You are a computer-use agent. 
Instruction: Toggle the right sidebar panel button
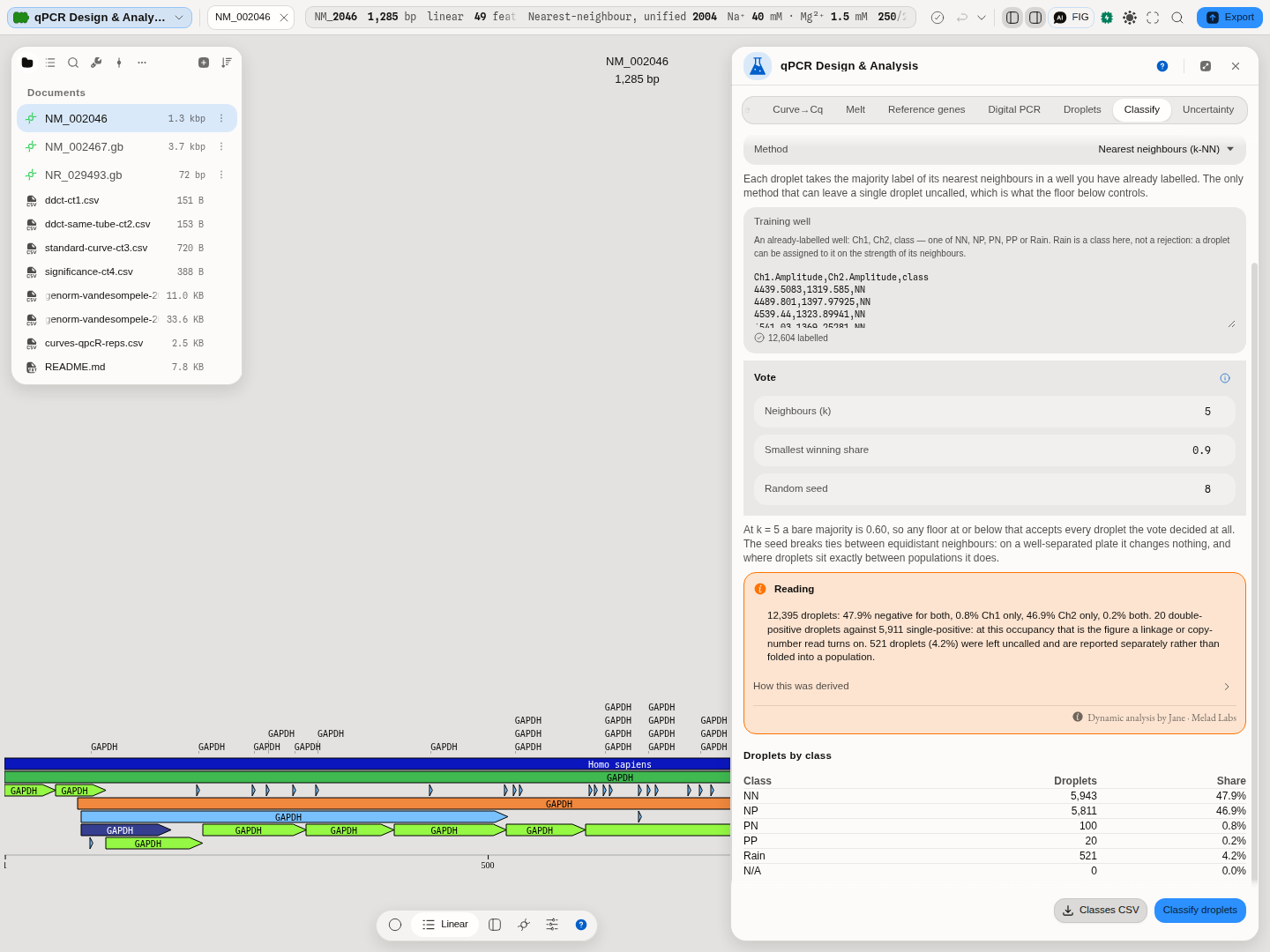coord(1035,18)
